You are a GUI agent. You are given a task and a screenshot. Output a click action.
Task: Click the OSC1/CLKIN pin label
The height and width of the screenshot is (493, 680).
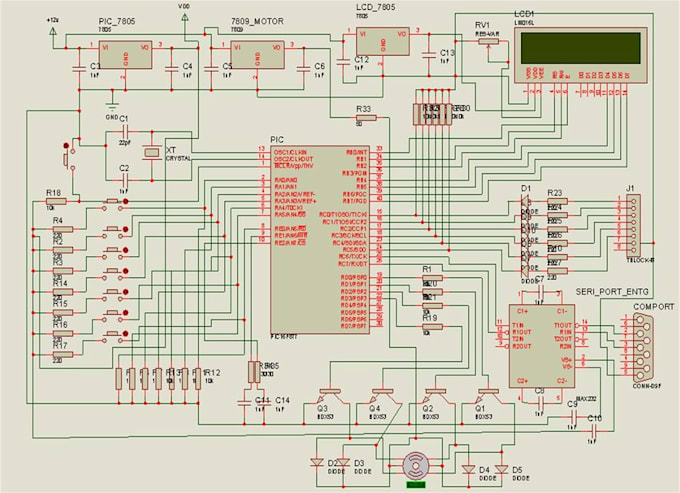291,153
